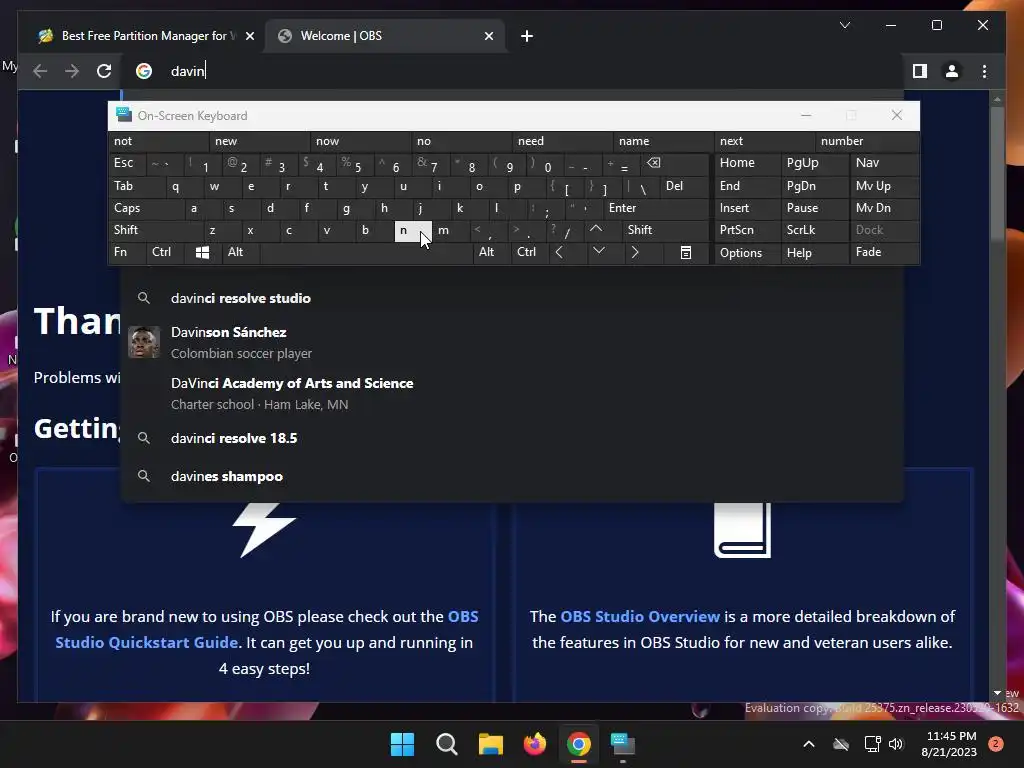The image size is (1024, 768).
Task: Close the Welcome | OBS tab
Action: pos(489,36)
